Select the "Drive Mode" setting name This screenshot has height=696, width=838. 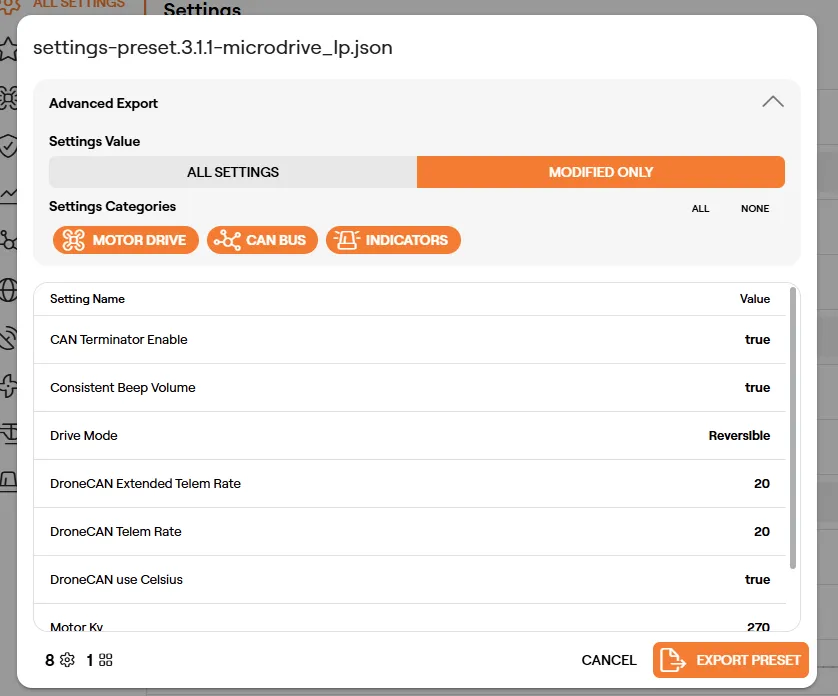(84, 436)
